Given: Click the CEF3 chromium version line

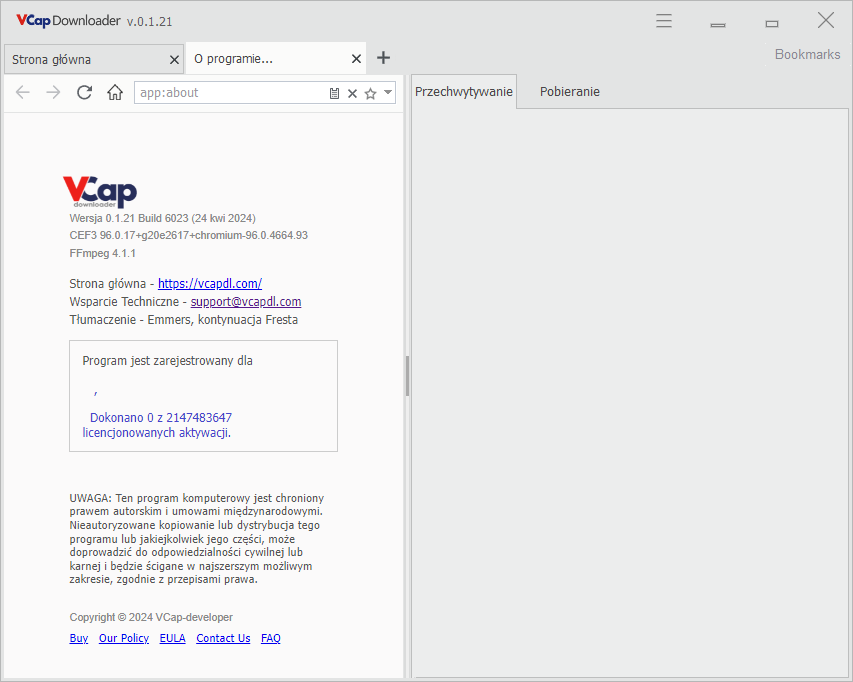Looking at the screenshot, I should tap(189, 235).
